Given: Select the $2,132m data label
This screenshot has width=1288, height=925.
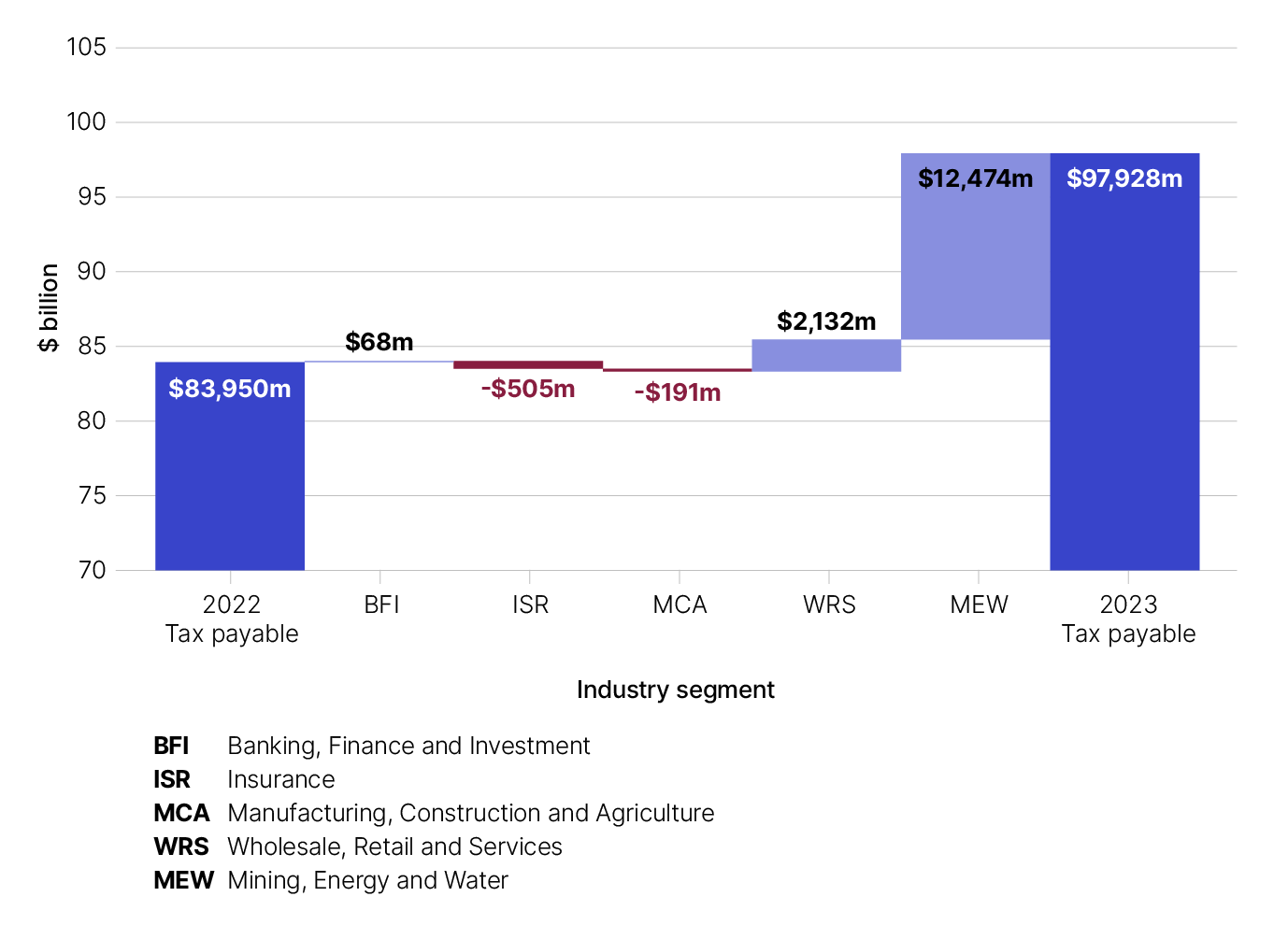Looking at the screenshot, I should coord(826,321).
